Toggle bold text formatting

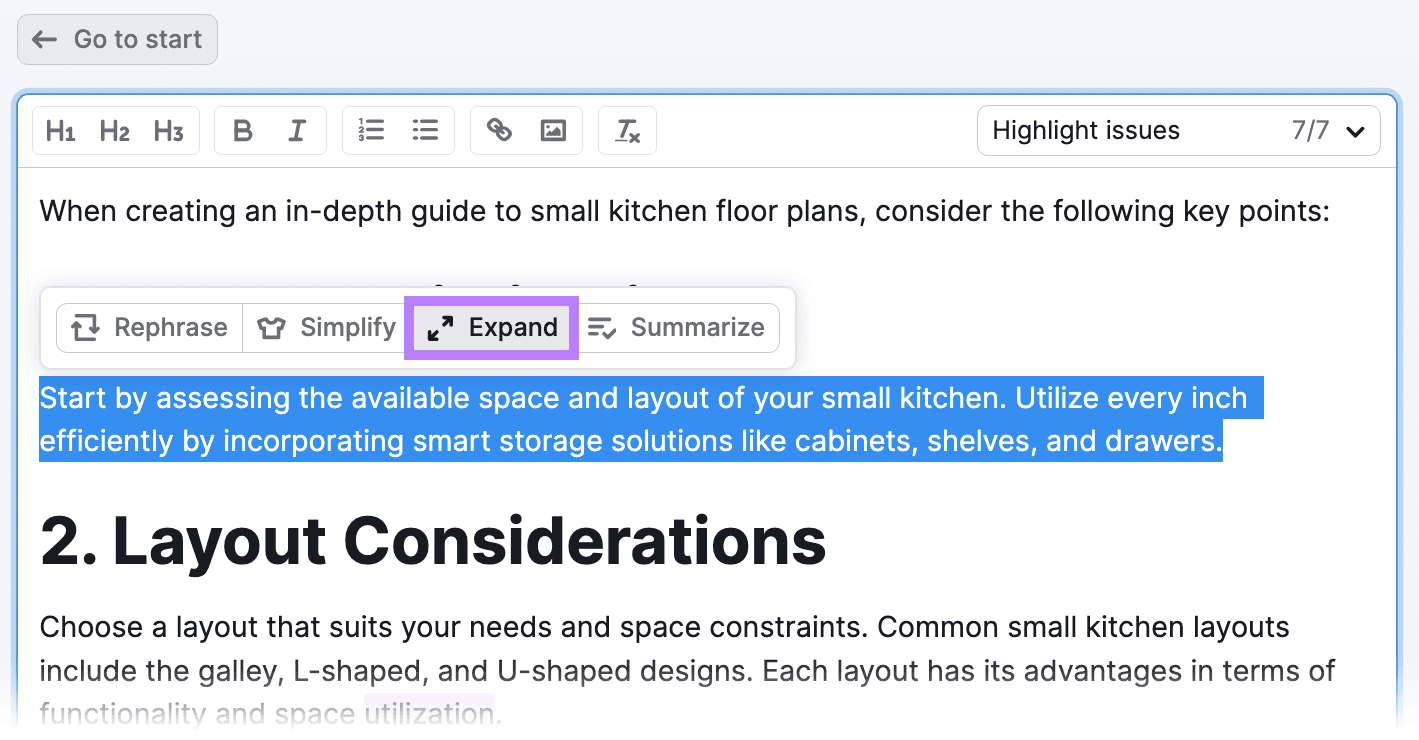point(242,131)
